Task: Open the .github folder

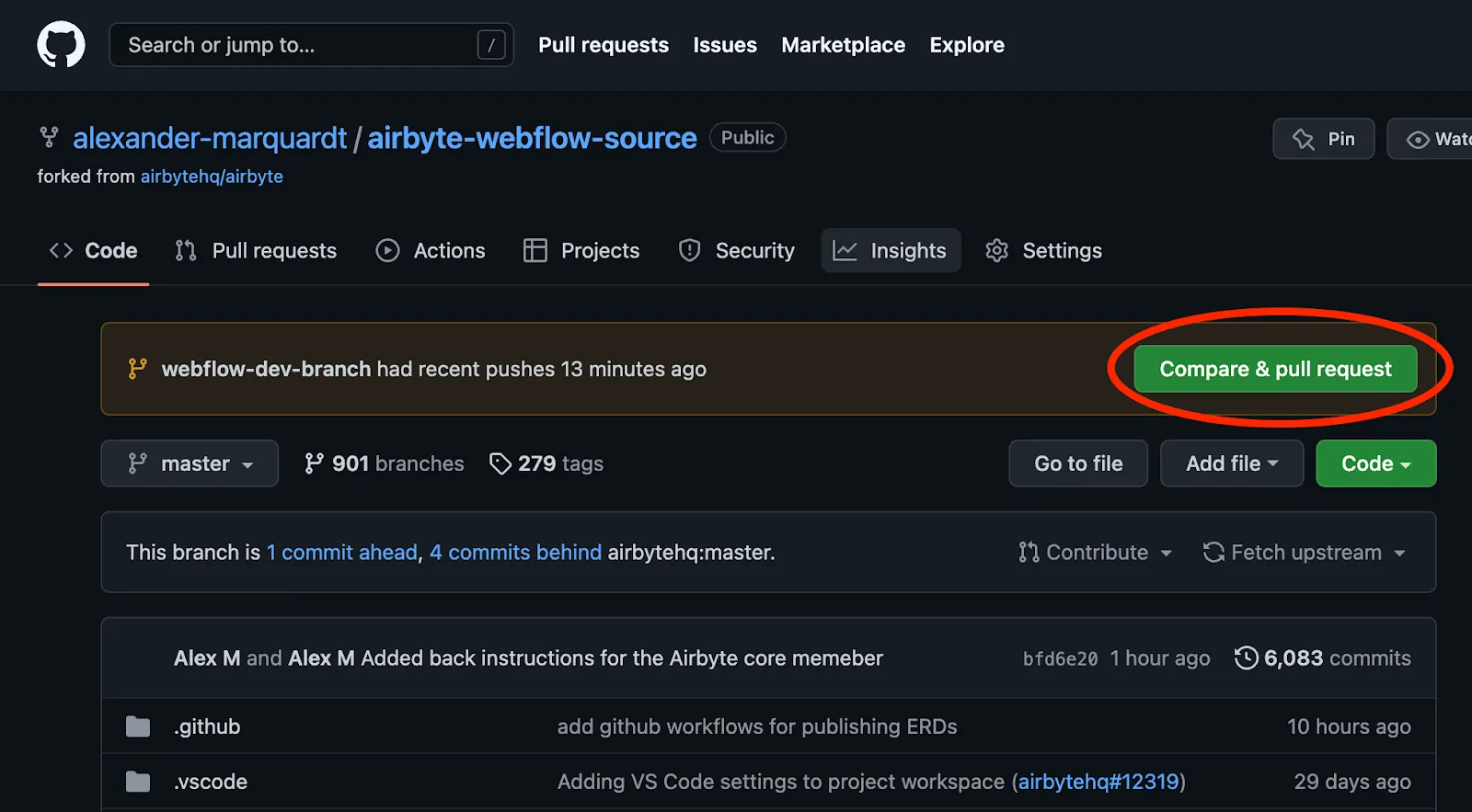Action: click(x=207, y=726)
